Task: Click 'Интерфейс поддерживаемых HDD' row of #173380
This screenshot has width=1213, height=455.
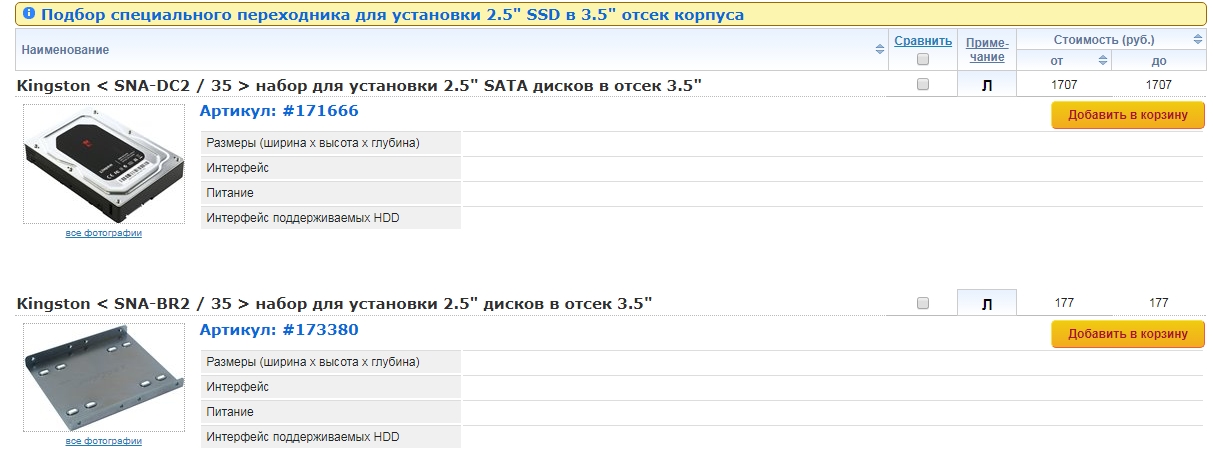Action: [702, 437]
